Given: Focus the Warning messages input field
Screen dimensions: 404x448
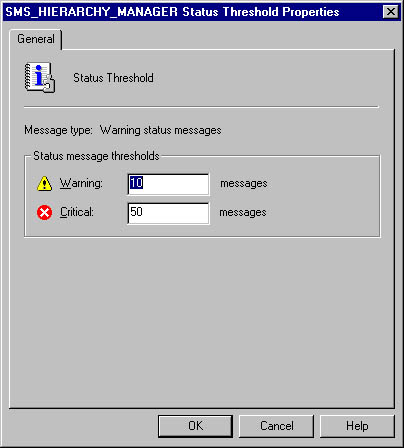Looking at the screenshot, I should [168, 184].
